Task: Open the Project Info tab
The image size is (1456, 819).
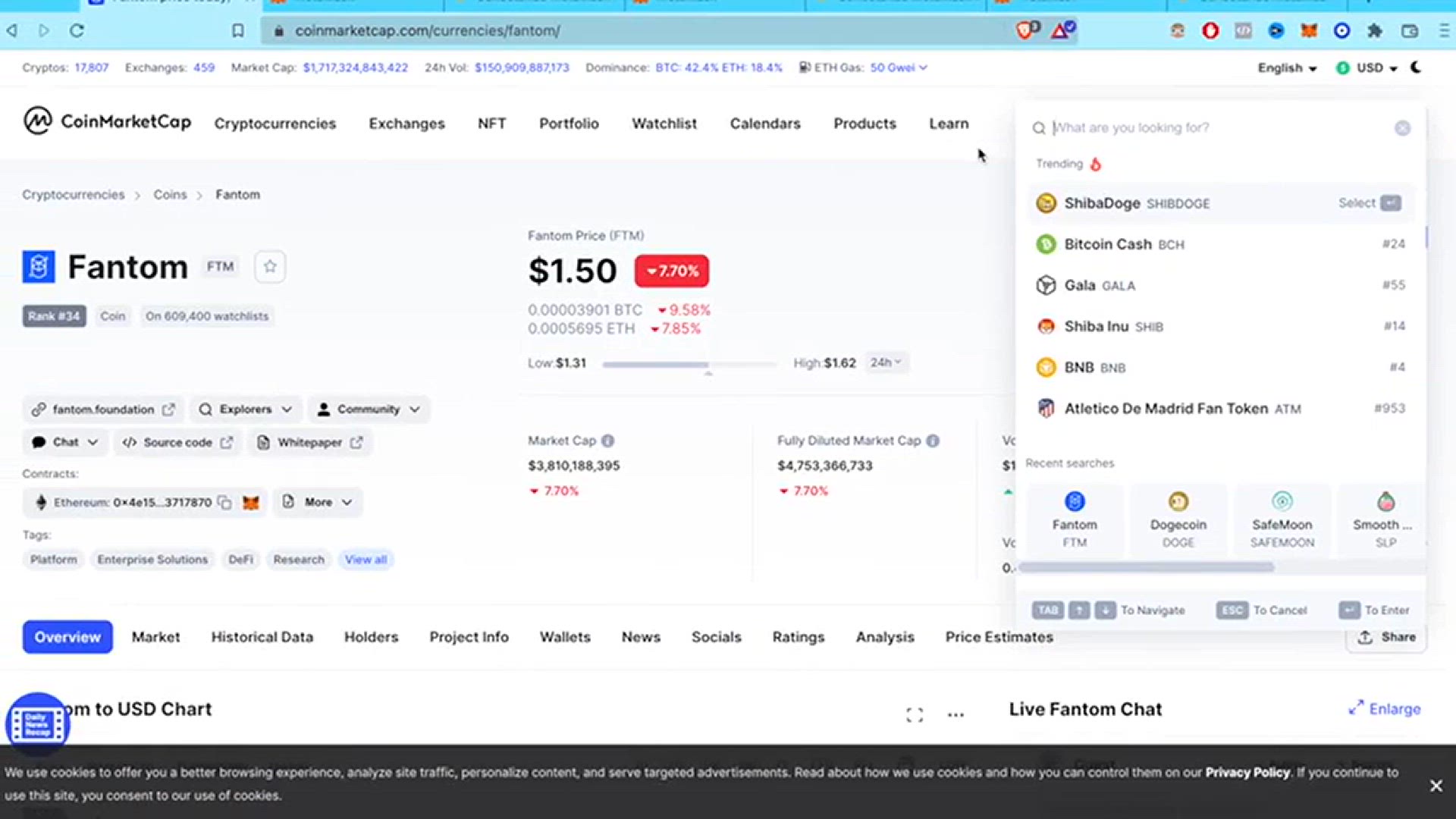Action: pyautogui.click(x=469, y=637)
